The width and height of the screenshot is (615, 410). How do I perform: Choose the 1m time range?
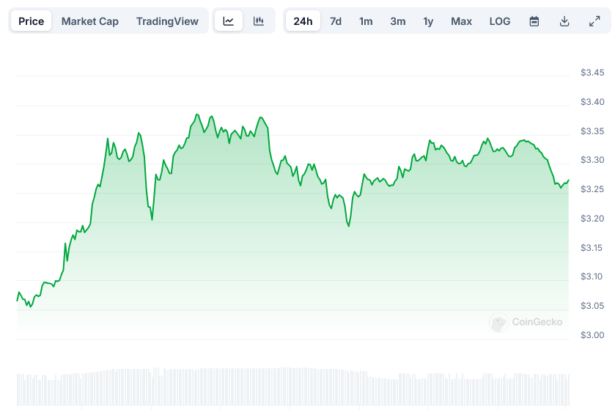point(366,21)
